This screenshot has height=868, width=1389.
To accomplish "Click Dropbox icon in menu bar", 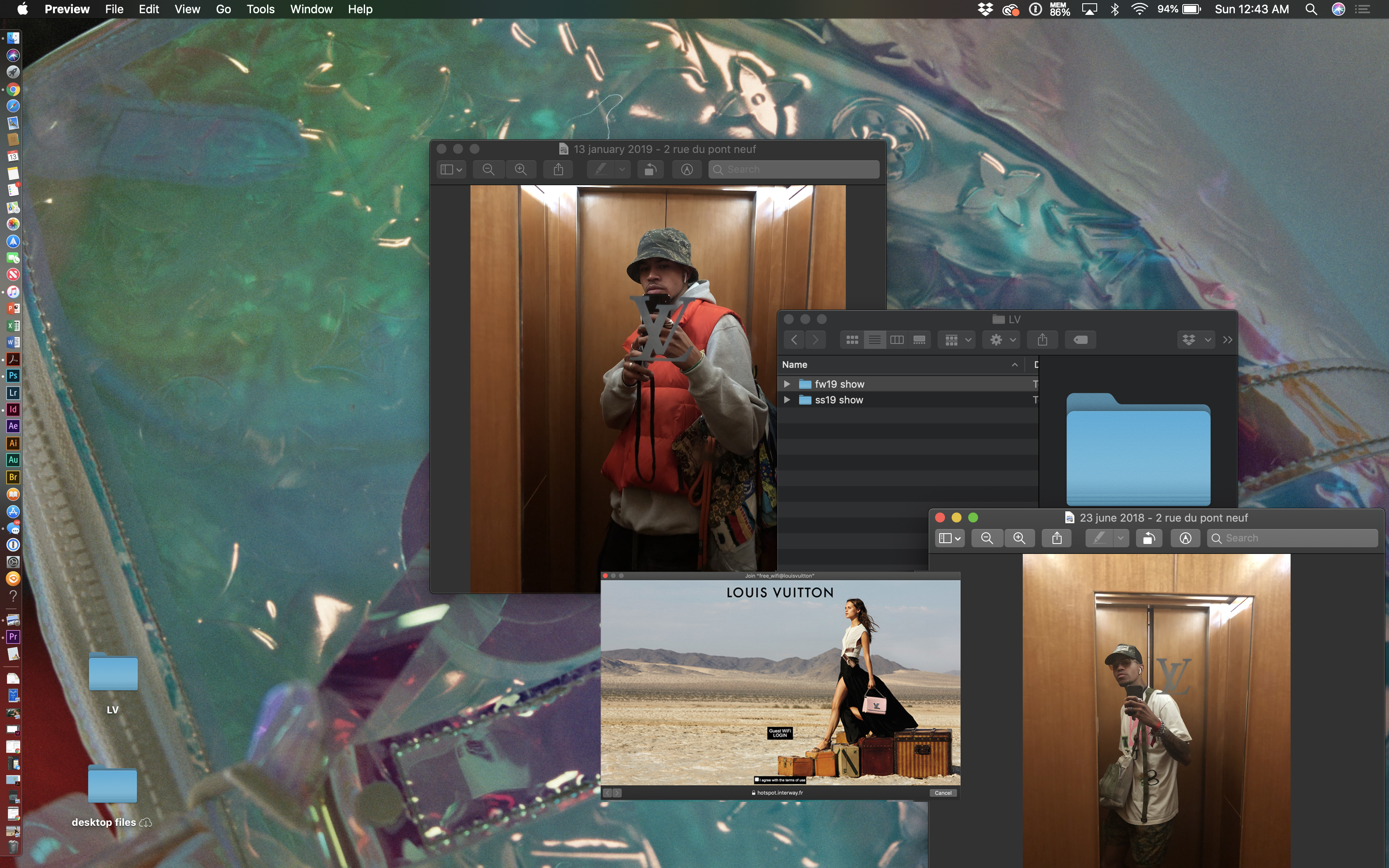I will pyautogui.click(x=986, y=9).
